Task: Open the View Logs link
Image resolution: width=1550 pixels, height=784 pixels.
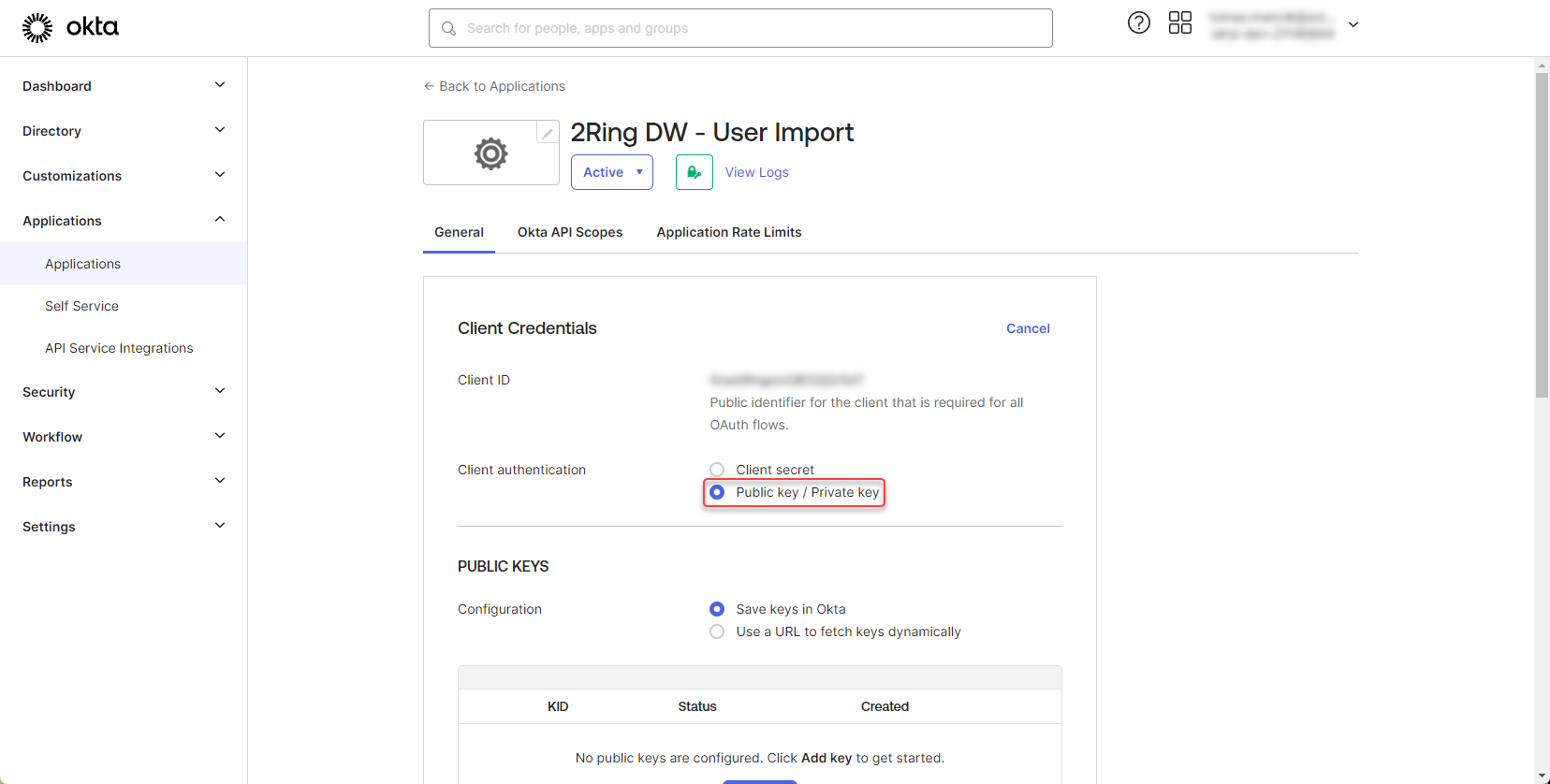Action: [756, 172]
